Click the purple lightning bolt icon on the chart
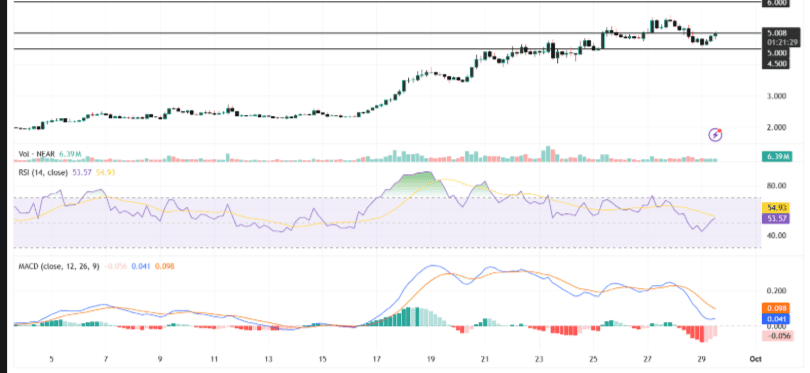This screenshot has height=373, width=810. point(715,135)
